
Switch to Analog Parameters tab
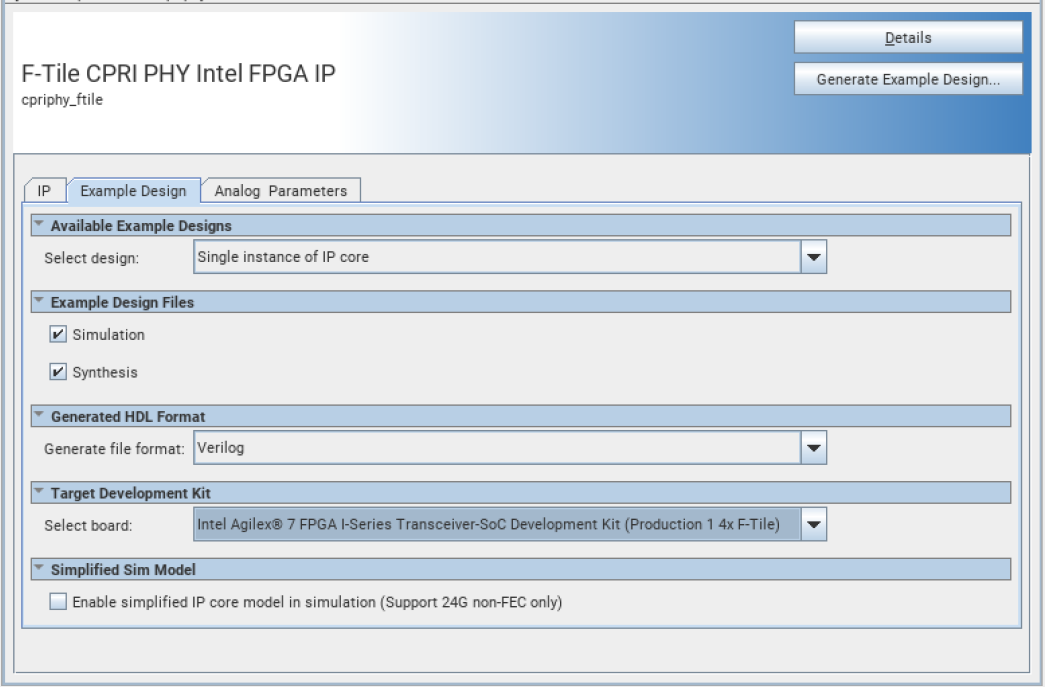(280, 191)
